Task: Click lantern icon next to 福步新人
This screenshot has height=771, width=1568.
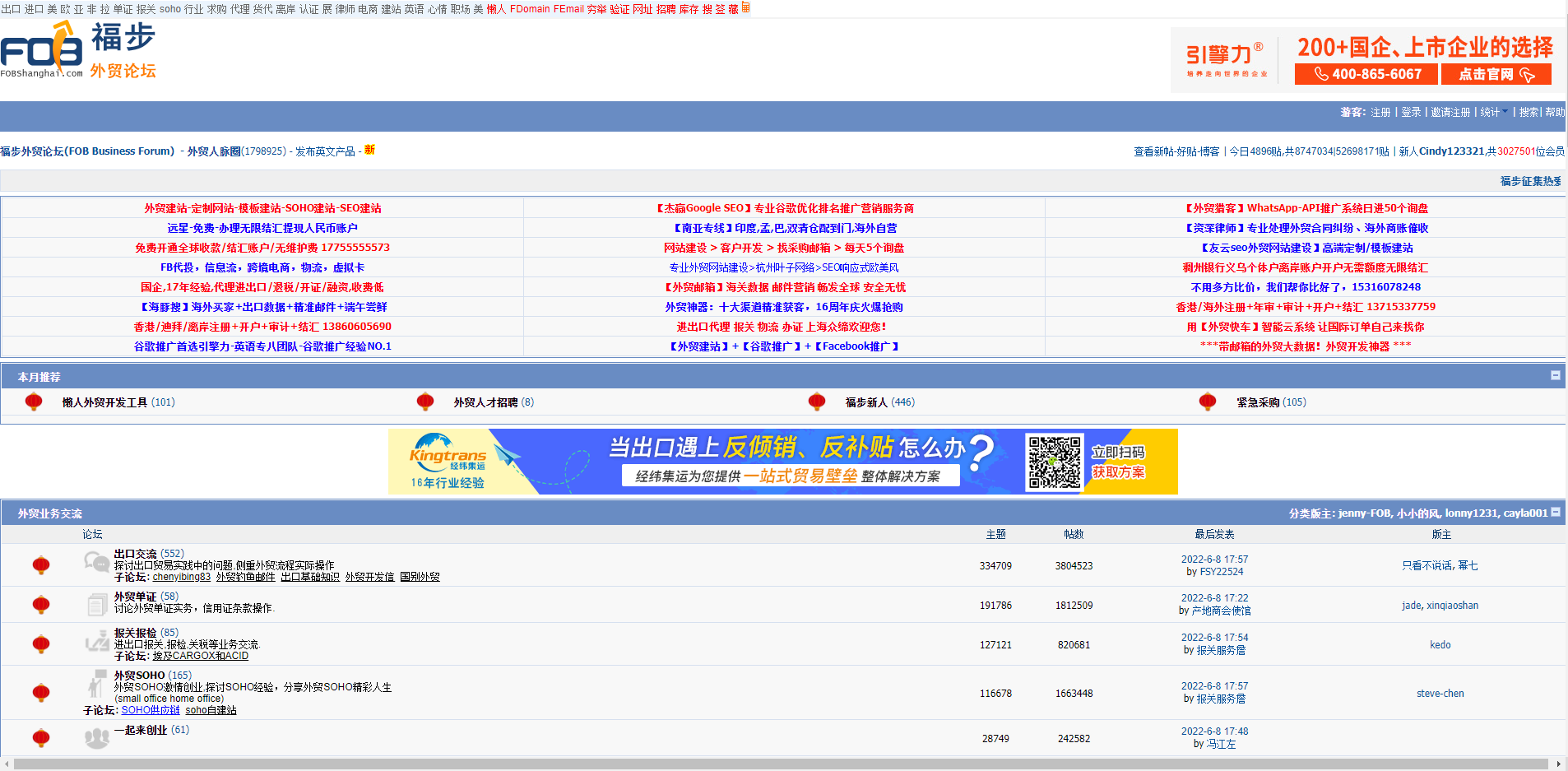Action: pyautogui.click(x=817, y=402)
